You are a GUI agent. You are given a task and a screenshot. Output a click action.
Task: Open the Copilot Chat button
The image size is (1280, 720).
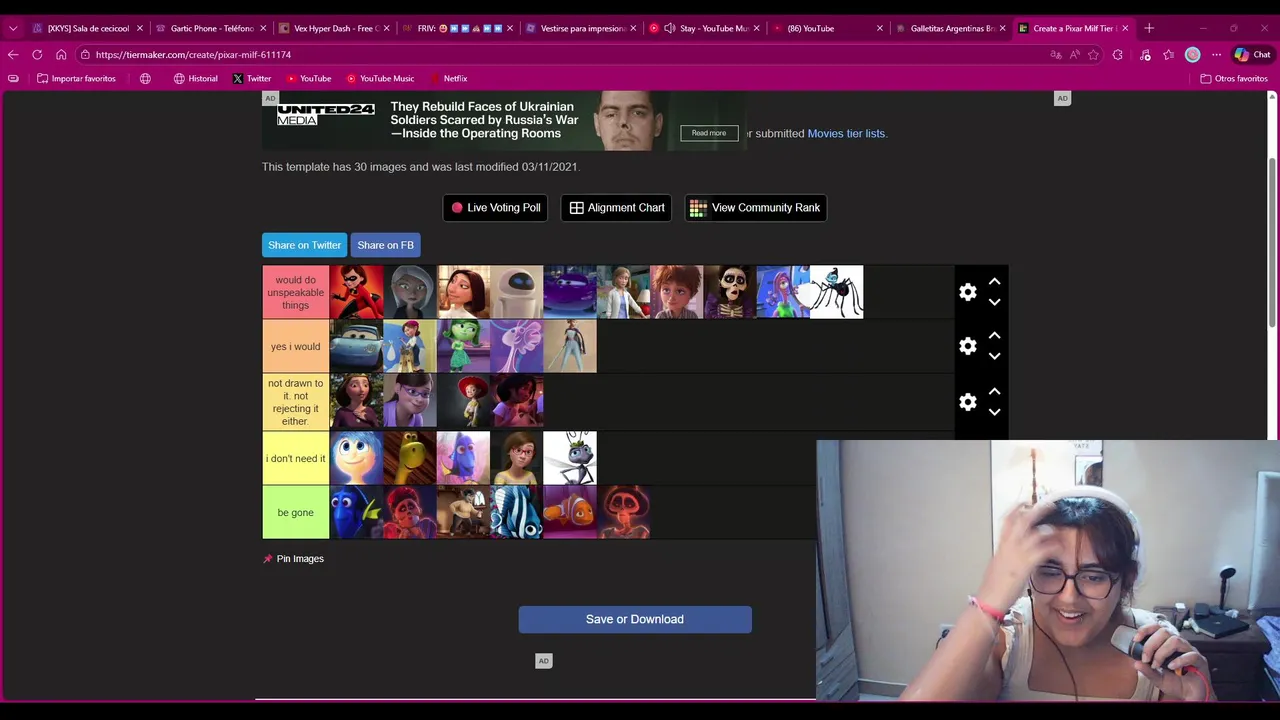(x=1252, y=55)
